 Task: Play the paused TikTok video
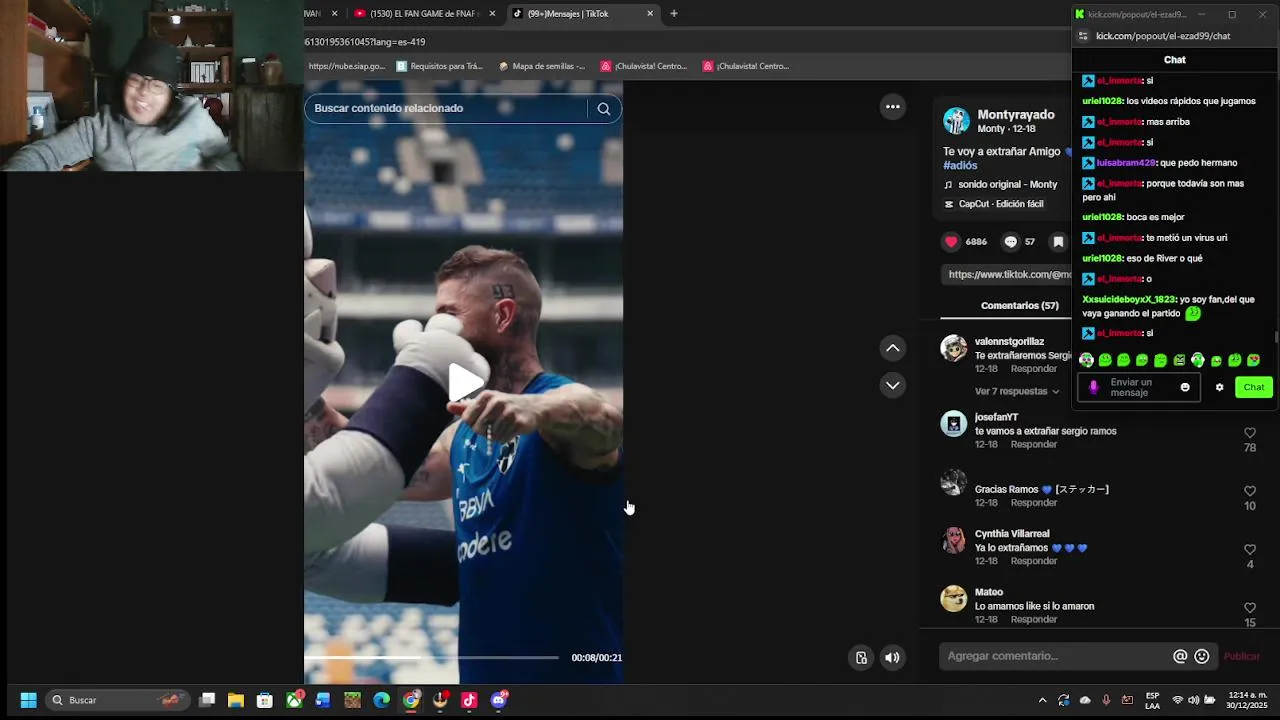coord(464,382)
